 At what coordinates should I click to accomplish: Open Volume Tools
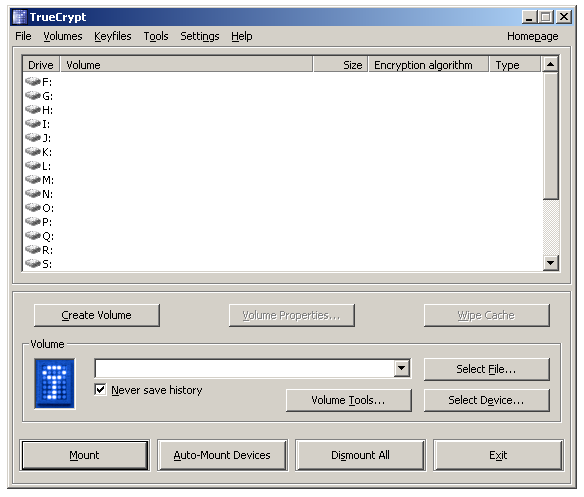click(349, 400)
